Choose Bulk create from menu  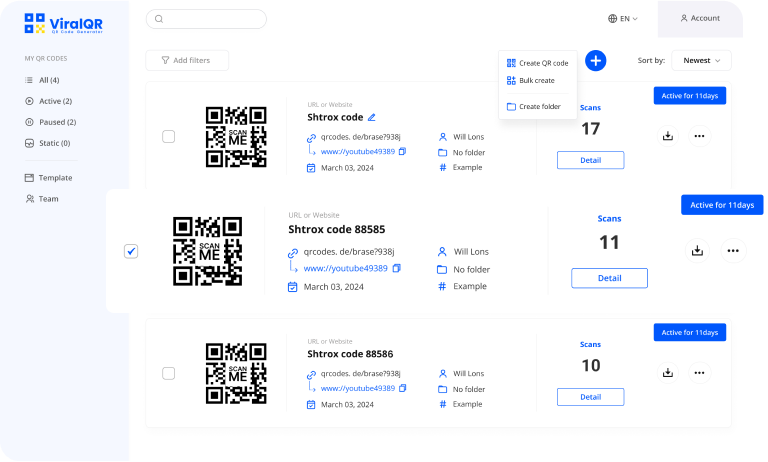point(530,80)
